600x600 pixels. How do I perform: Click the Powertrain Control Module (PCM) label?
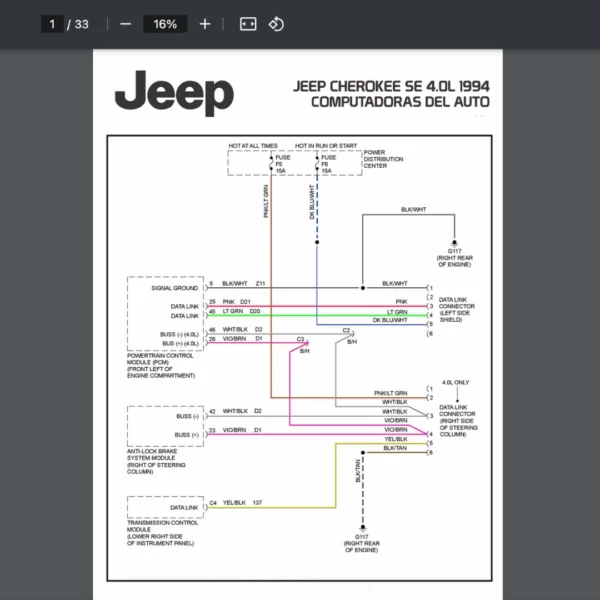(x=161, y=365)
